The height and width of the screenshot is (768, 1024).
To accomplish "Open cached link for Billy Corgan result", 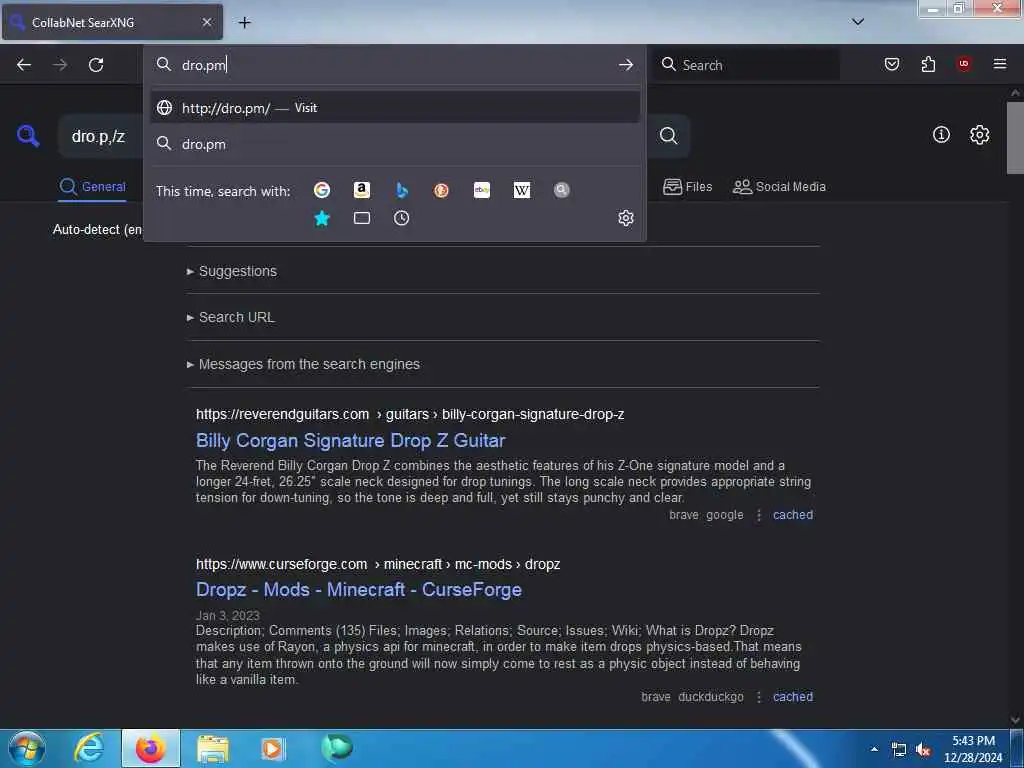I will (793, 515).
